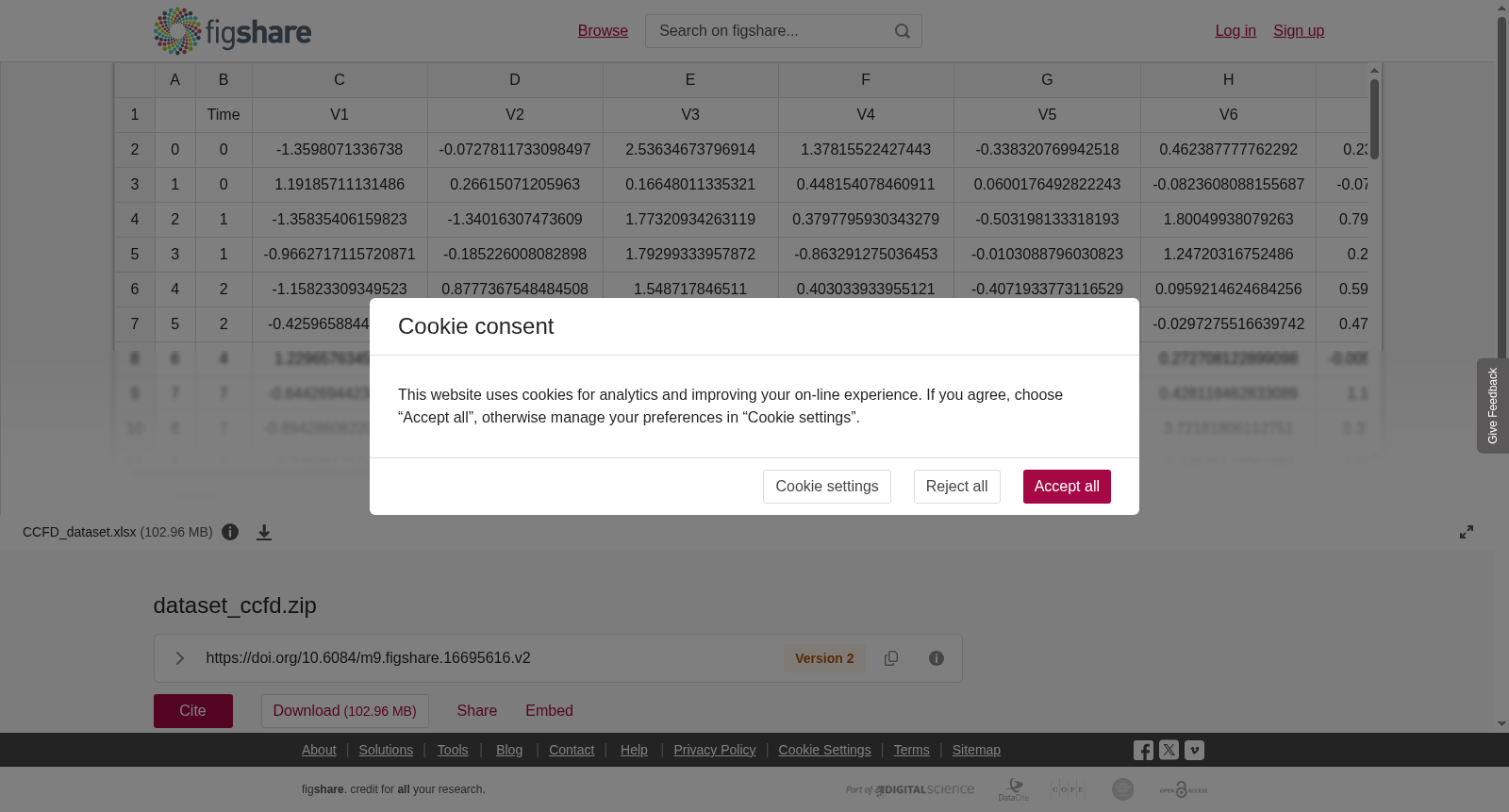Open the Share option
Screen dimensions: 1509x812
point(477,711)
